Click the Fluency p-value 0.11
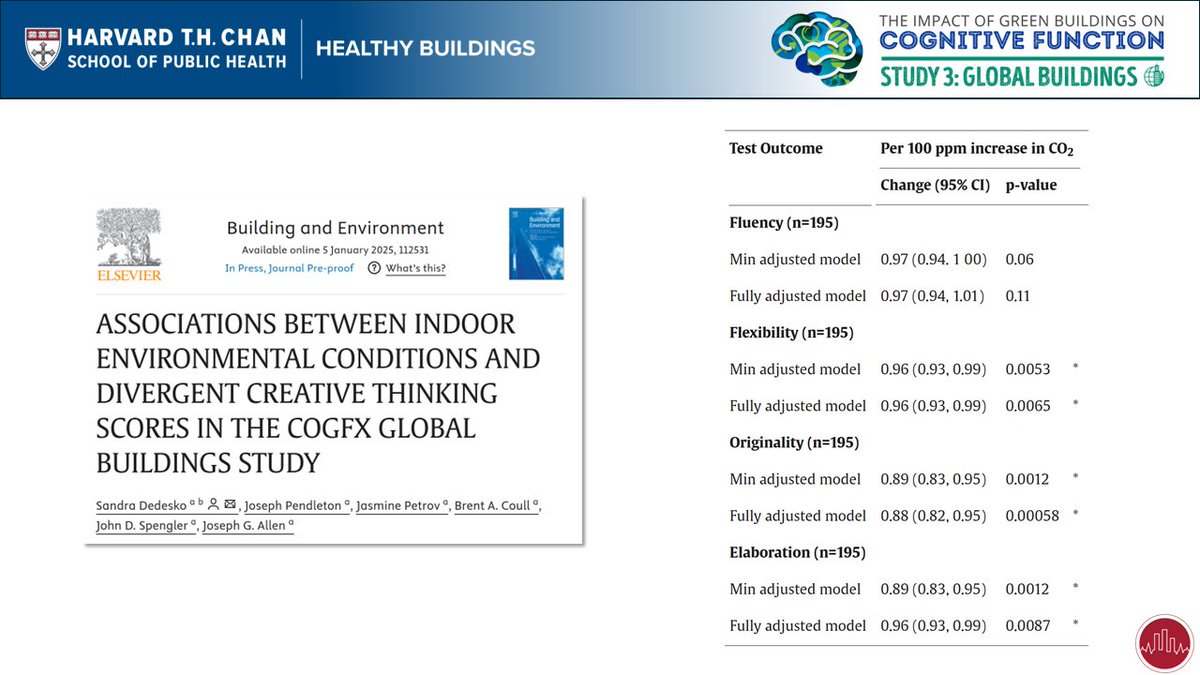Image resolution: width=1200 pixels, height=675 pixels. (x=1019, y=296)
